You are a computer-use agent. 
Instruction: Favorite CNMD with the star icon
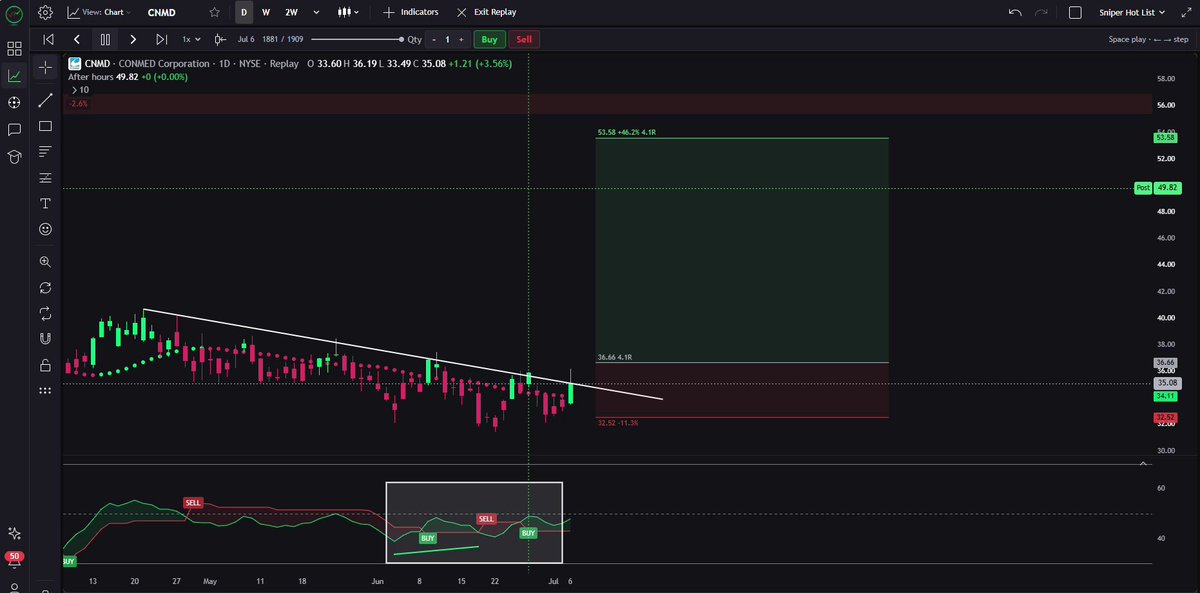215,13
